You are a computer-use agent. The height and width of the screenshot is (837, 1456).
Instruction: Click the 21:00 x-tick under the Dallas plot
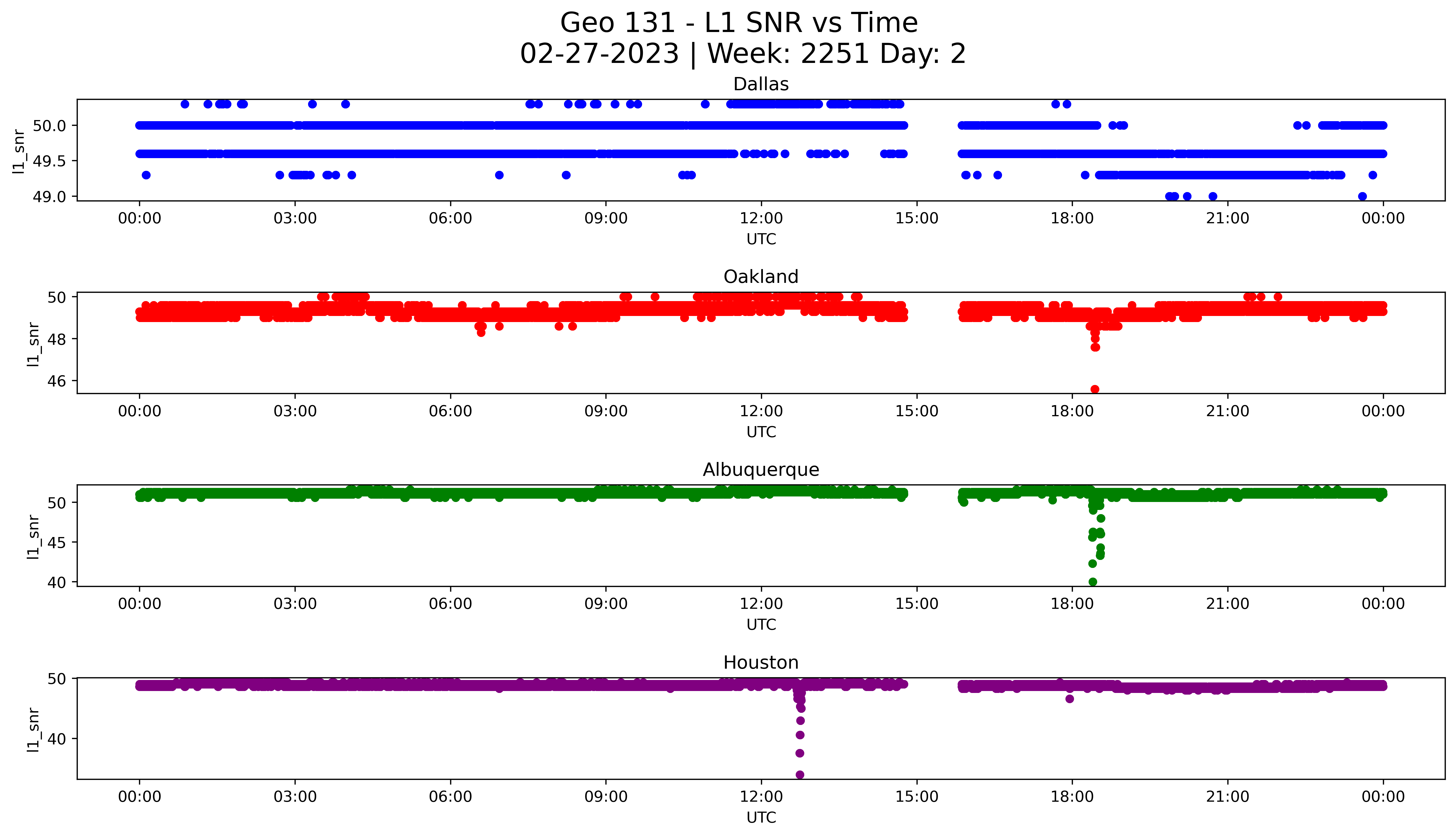[1228, 219]
